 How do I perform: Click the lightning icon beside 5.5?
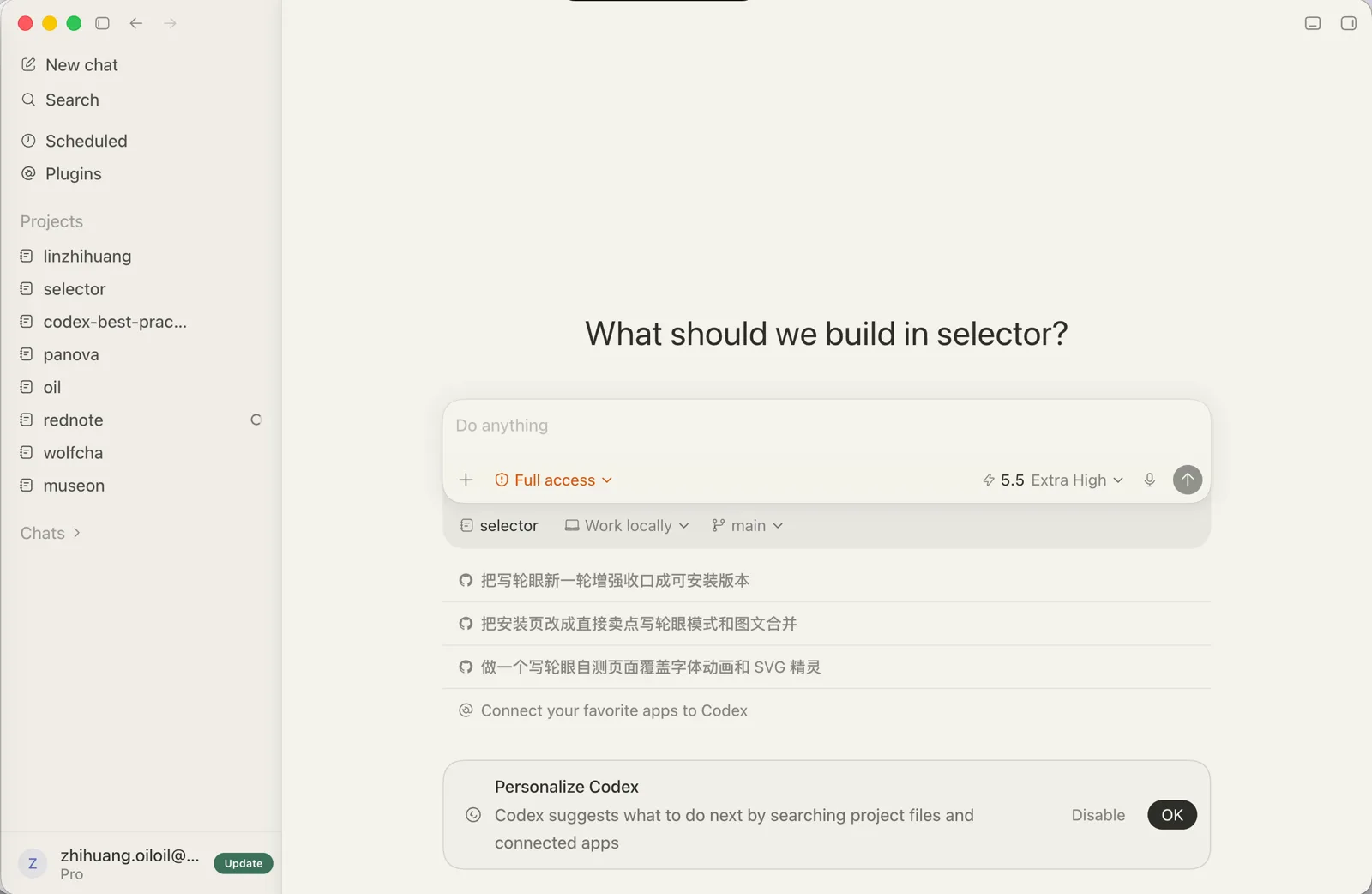click(x=989, y=480)
